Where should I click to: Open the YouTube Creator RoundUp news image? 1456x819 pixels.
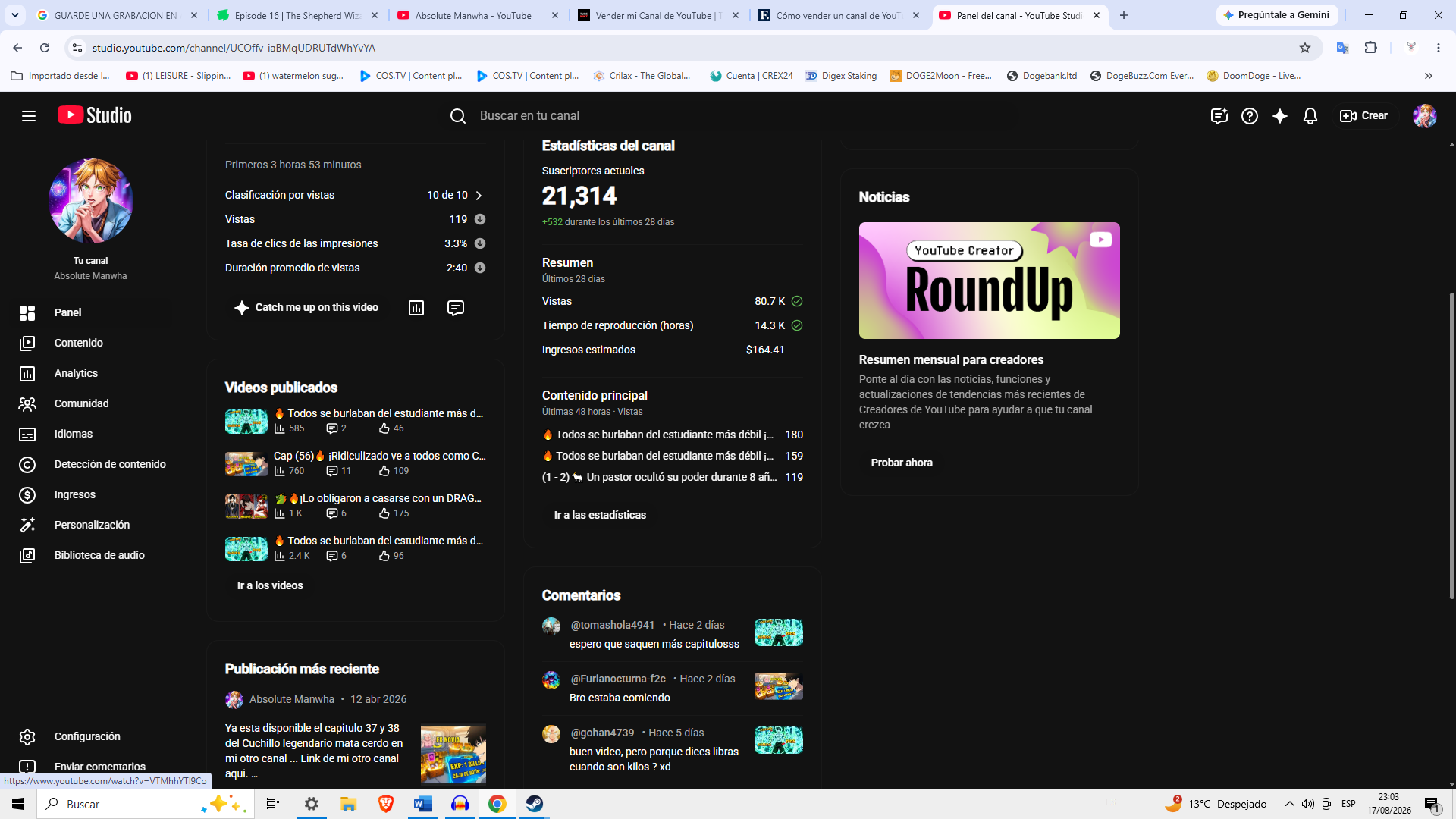click(x=990, y=281)
